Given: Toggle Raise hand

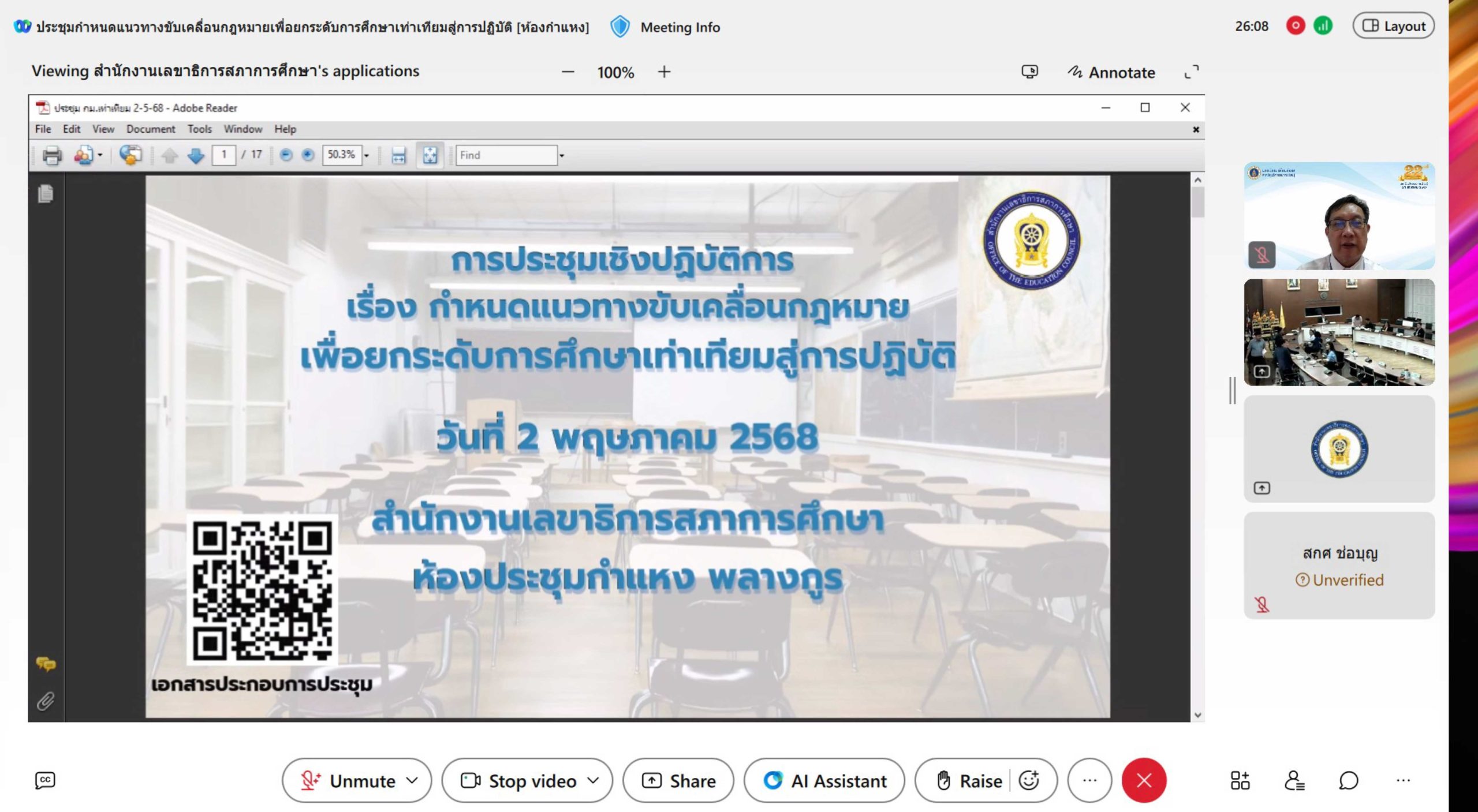Looking at the screenshot, I should tap(969, 781).
